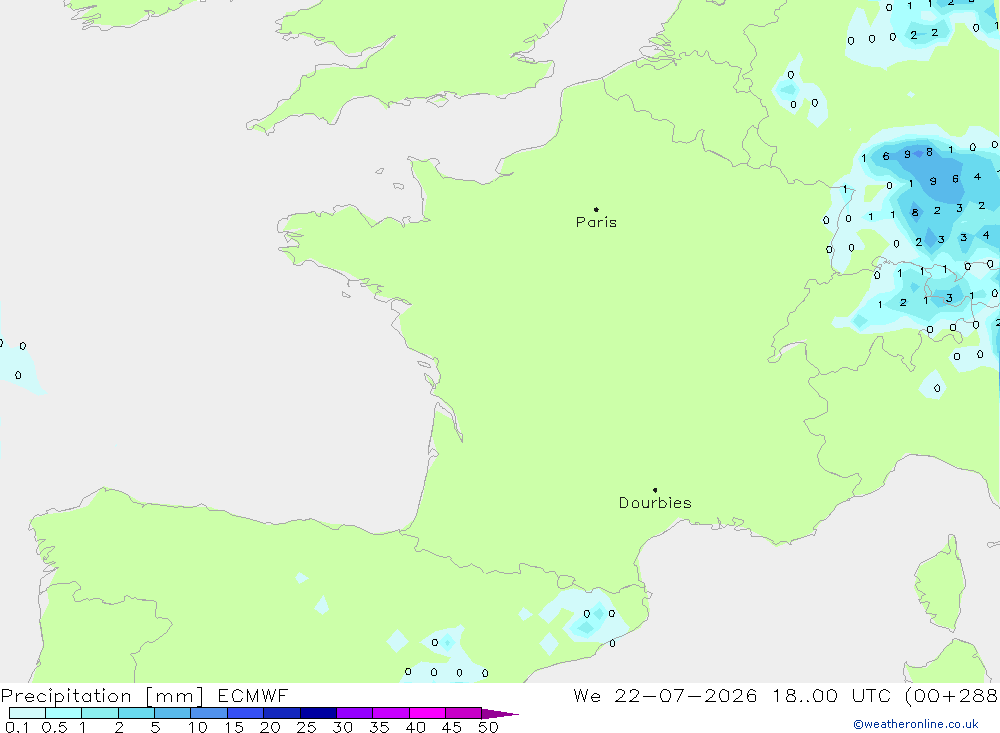This screenshot has width=1000, height=733.
Task: Click the legend value '0.1'
Action: (x=17, y=727)
